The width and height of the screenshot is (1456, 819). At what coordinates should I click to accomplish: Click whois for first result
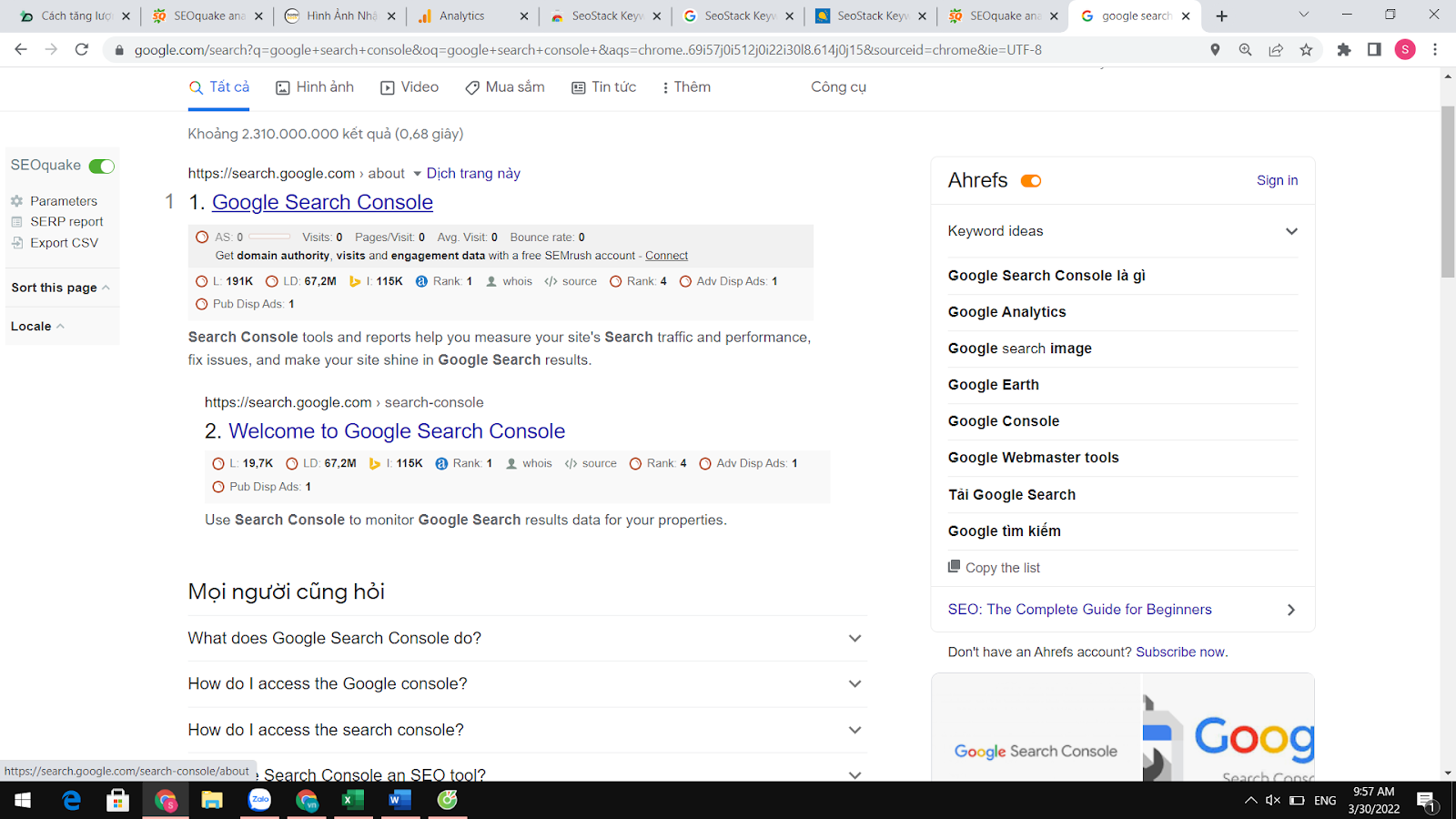point(510,281)
